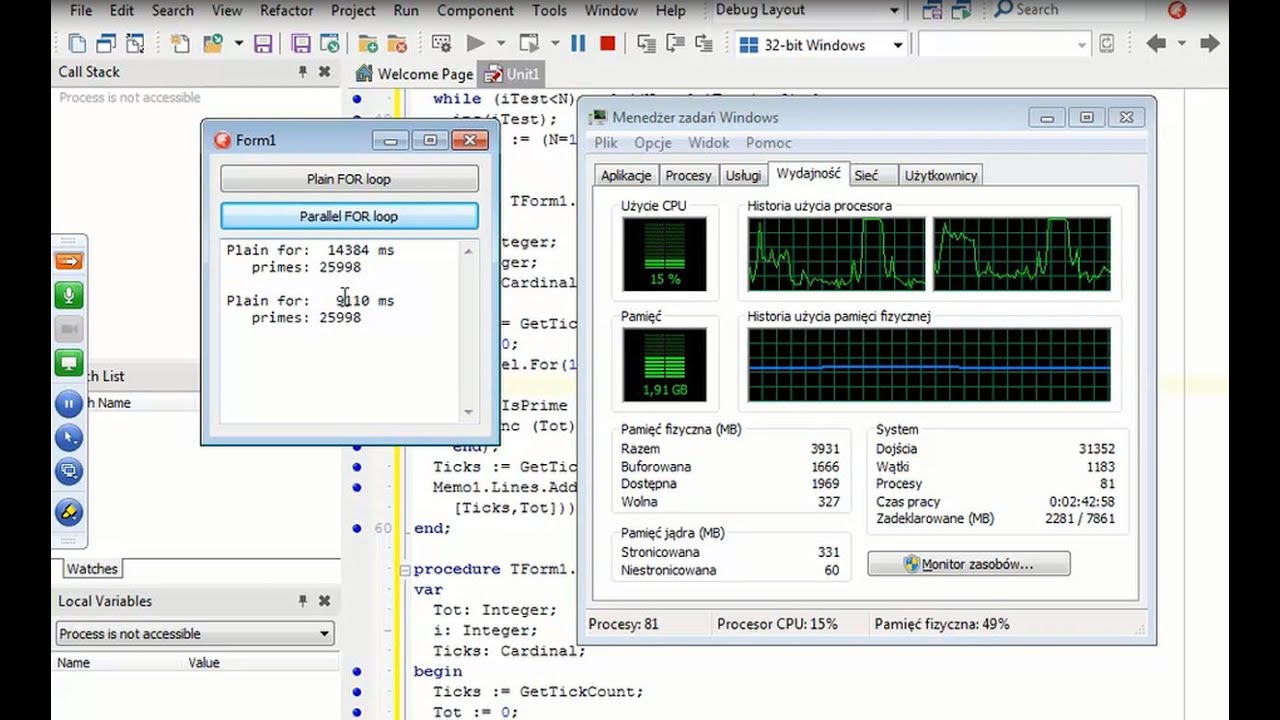
Task: Open the Run button dropdown arrow
Action: pyautogui.click(x=501, y=44)
